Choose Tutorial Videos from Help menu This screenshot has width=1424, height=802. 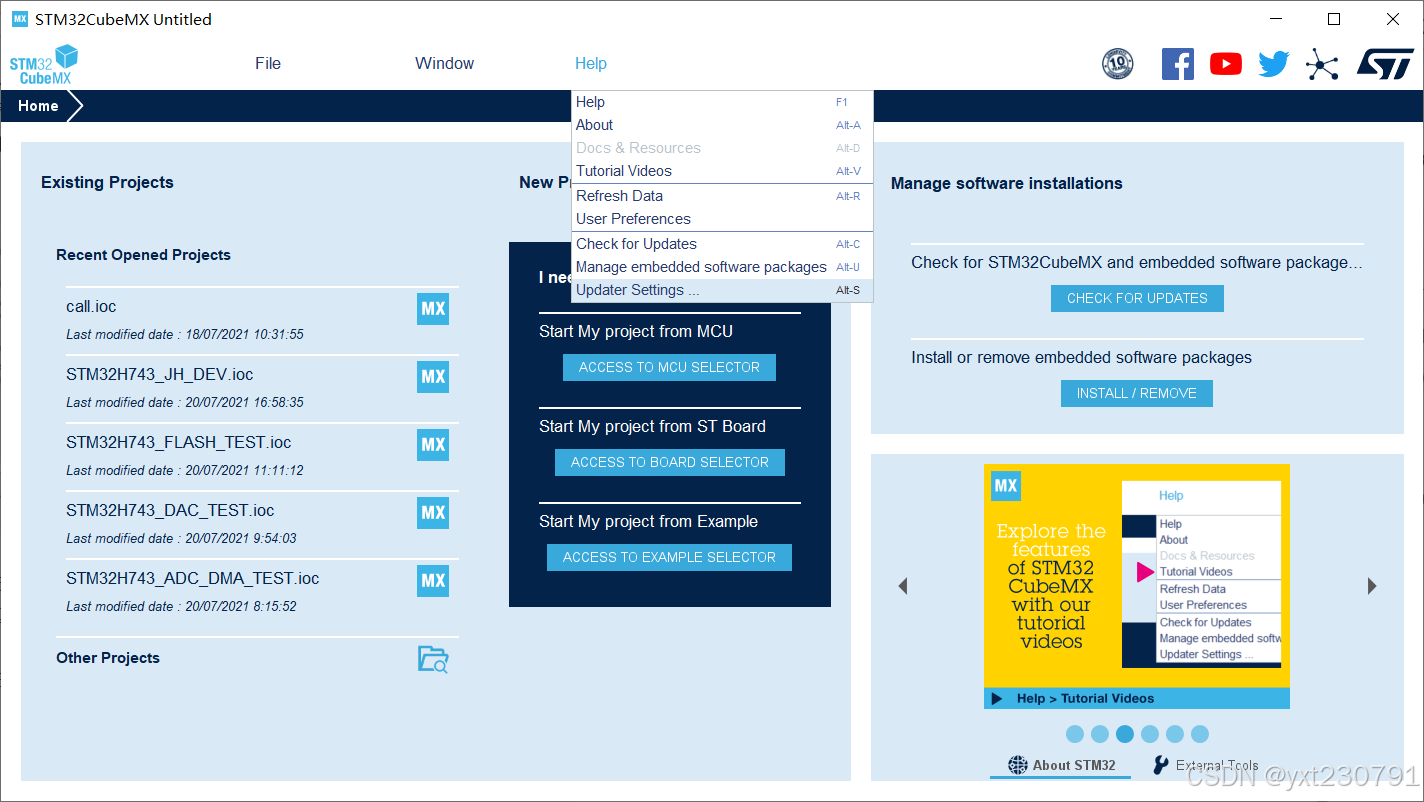pyautogui.click(x=722, y=171)
